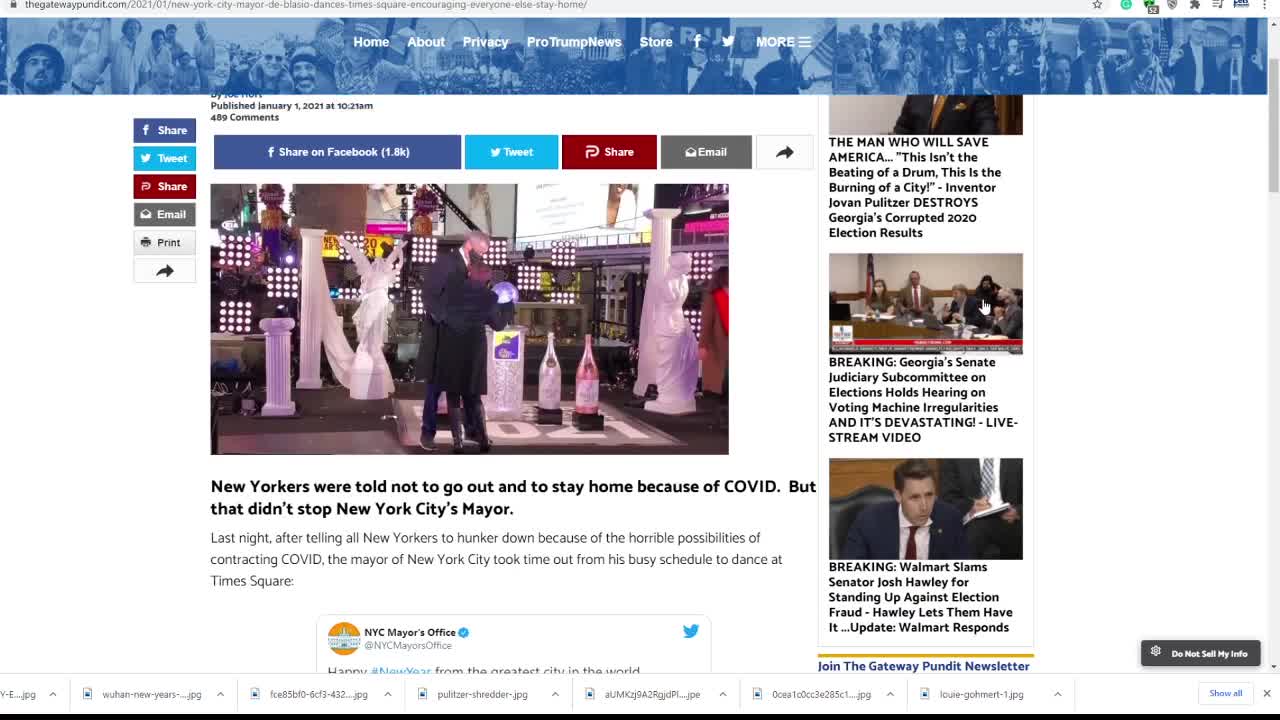The height and width of the screenshot is (720, 1280).
Task: Click the sidebar Tweet button
Action: click(x=165, y=158)
